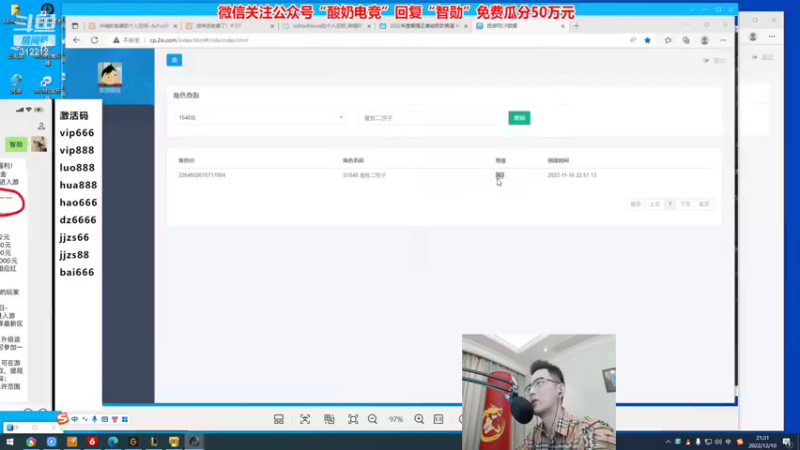800x450 pixels.
Task: Close the active rightmost browser tab
Action: pos(563,26)
